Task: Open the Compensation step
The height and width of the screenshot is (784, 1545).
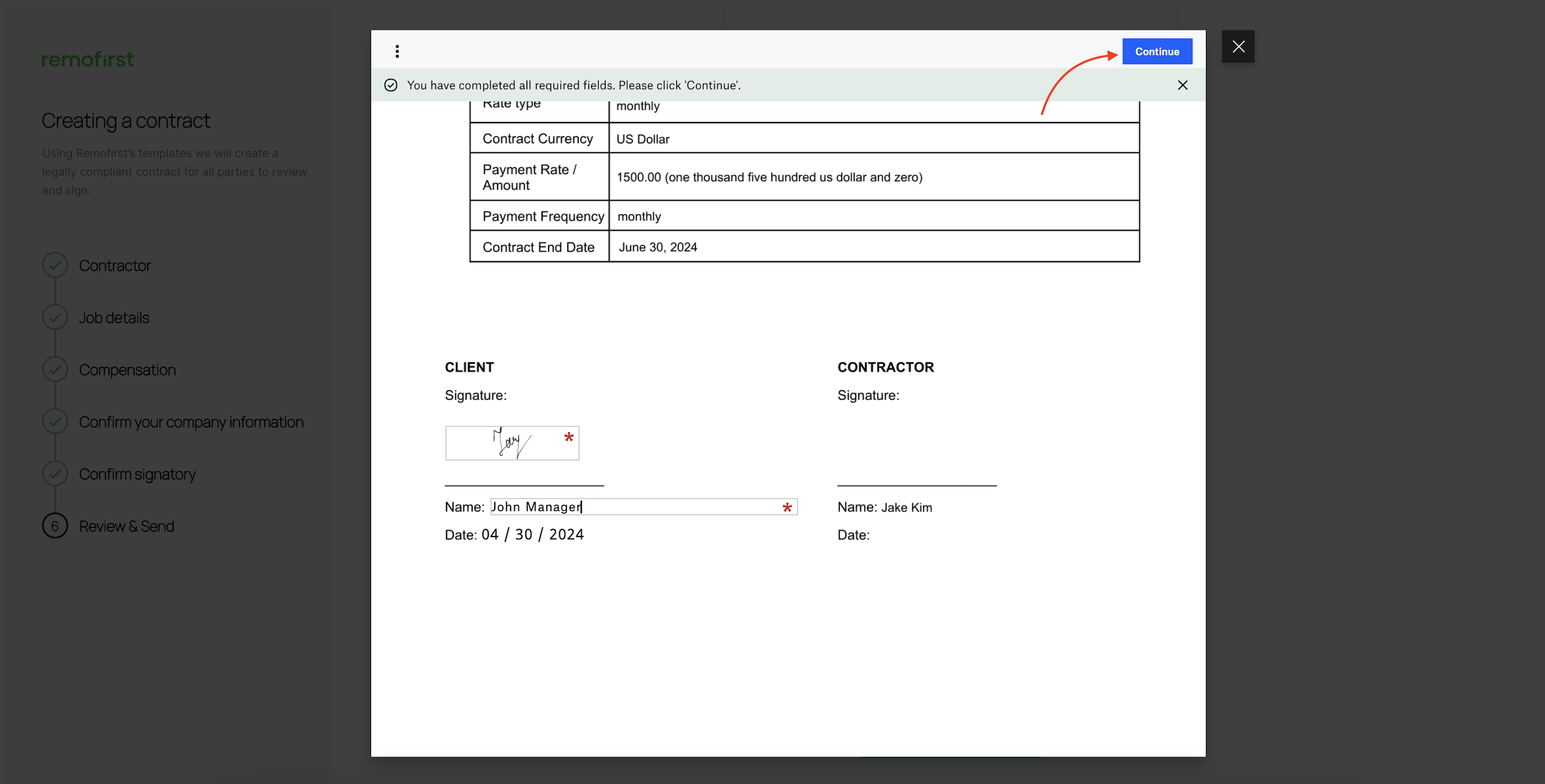Action: (127, 370)
